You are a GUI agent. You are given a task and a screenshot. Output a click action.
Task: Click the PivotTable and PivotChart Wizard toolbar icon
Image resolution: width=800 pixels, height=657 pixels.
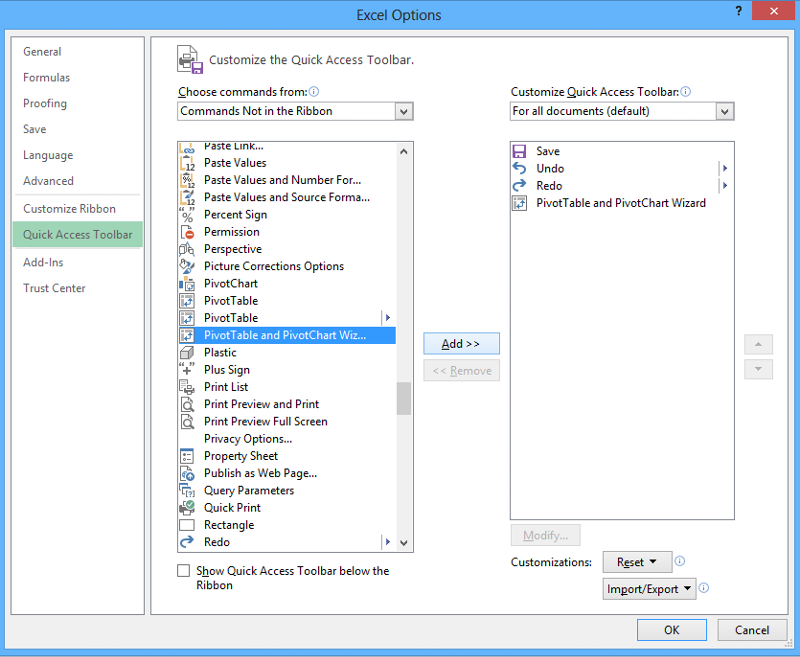point(519,203)
